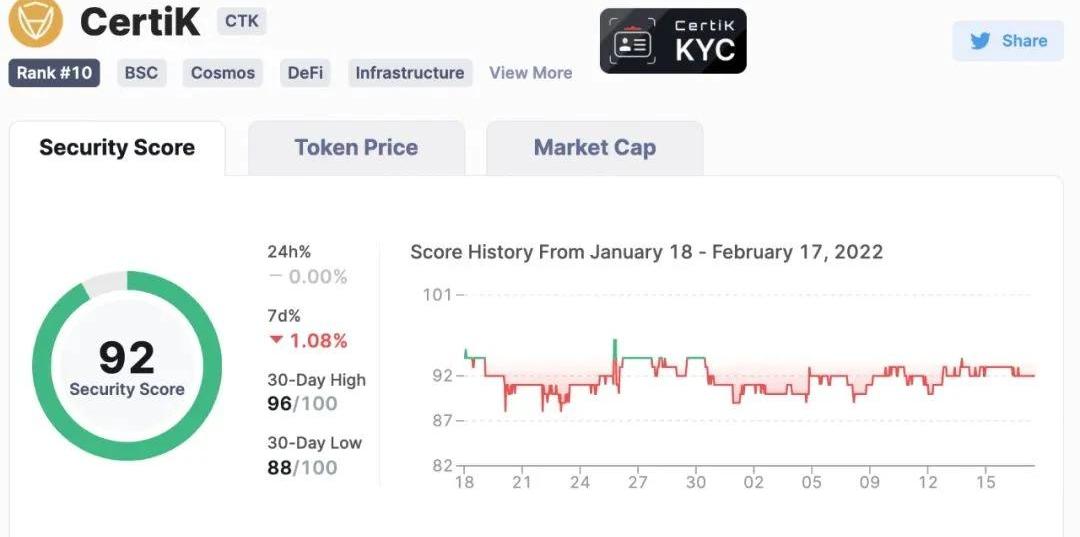Click the 30-Day Low value 88/100
The height and width of the screenshot is (537, 1080).
click(302, 467)
